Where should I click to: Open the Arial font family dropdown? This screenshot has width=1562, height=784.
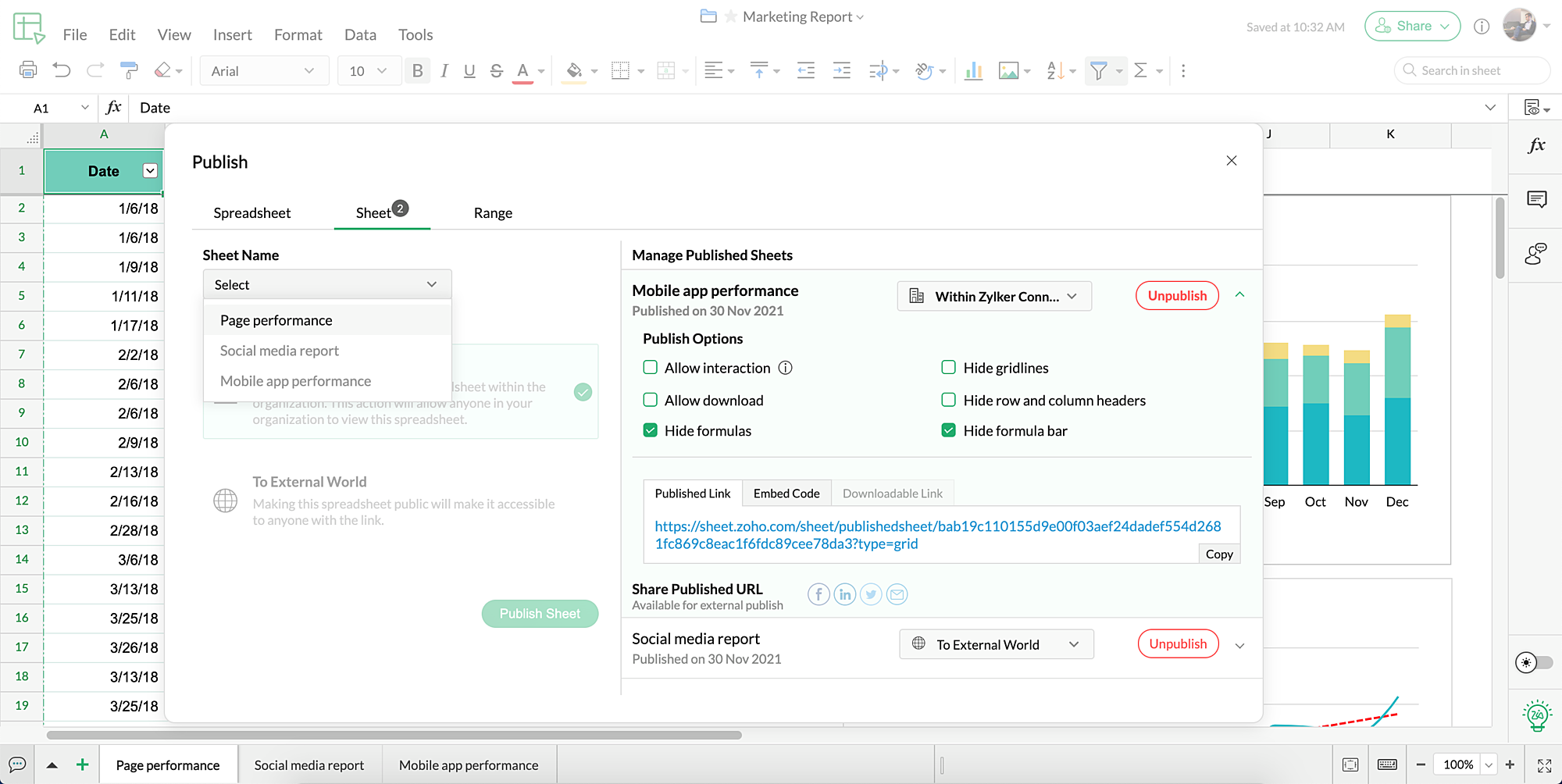click(x=263, y=71)
